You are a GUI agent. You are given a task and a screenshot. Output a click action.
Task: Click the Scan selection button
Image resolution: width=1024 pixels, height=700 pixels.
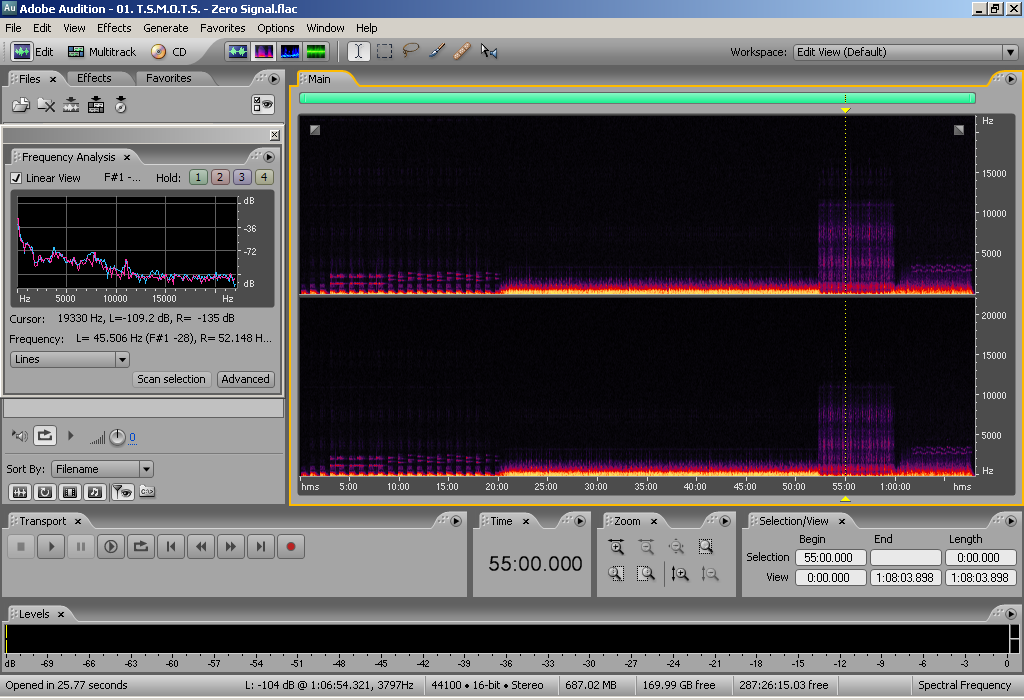coord(171,379)
